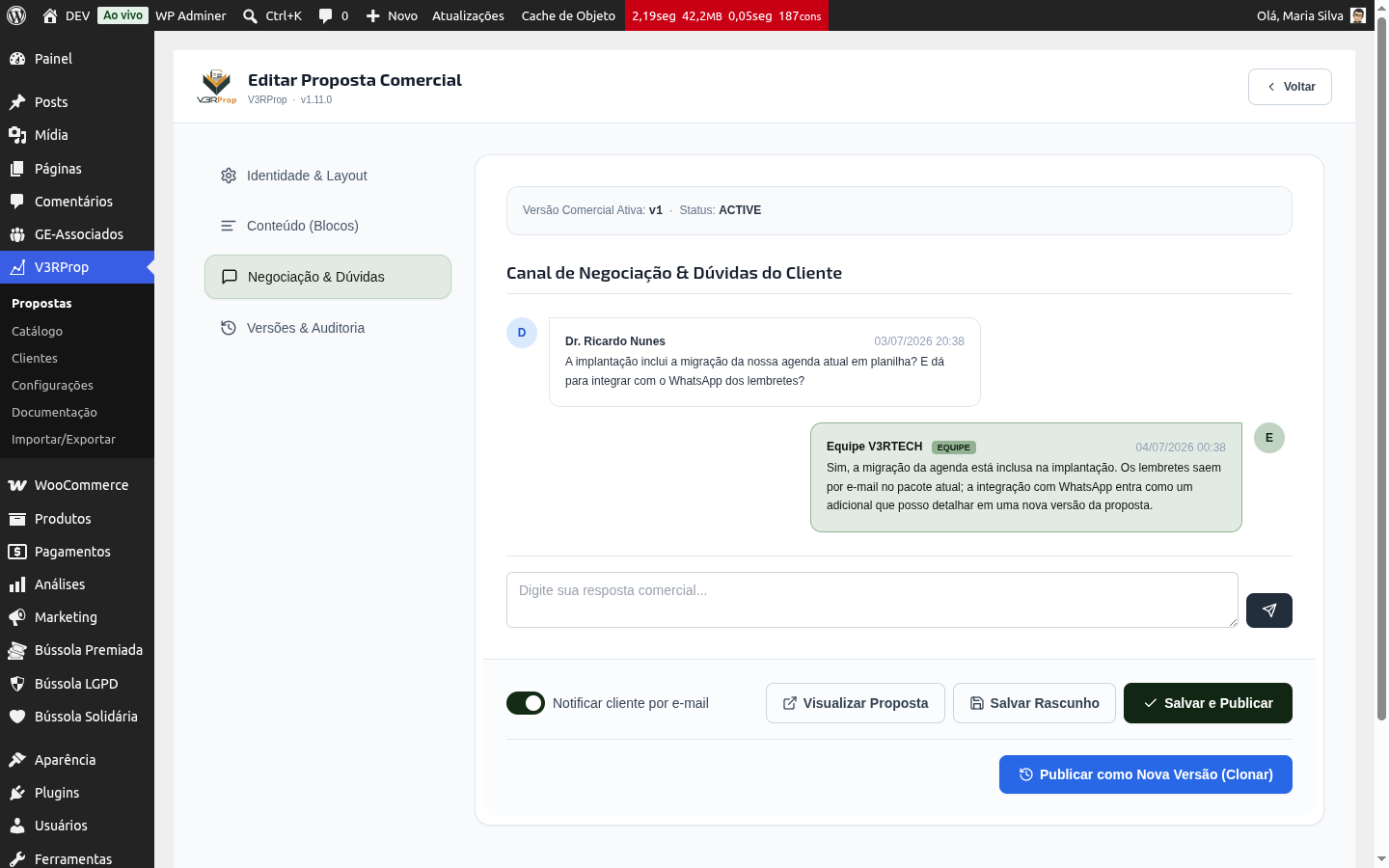Open the WordPress logo menu
Screen dimensions: 1389x868
point(16,15)
